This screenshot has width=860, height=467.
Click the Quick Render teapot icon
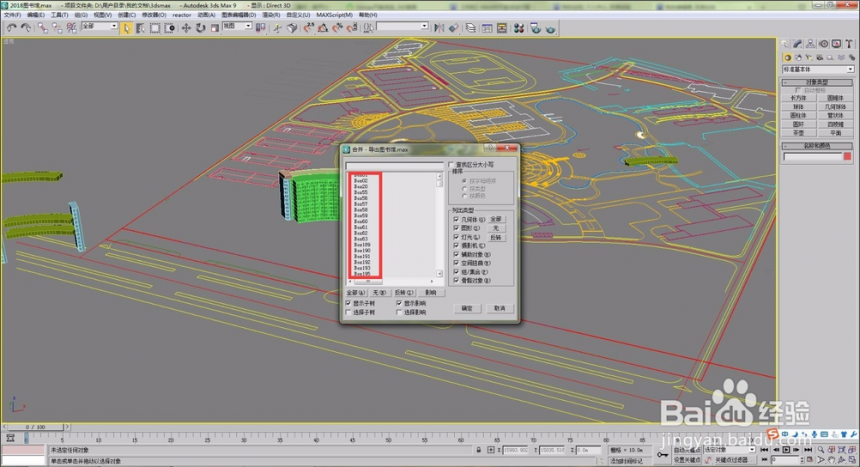pyautogui.click(x=550, y=28)
